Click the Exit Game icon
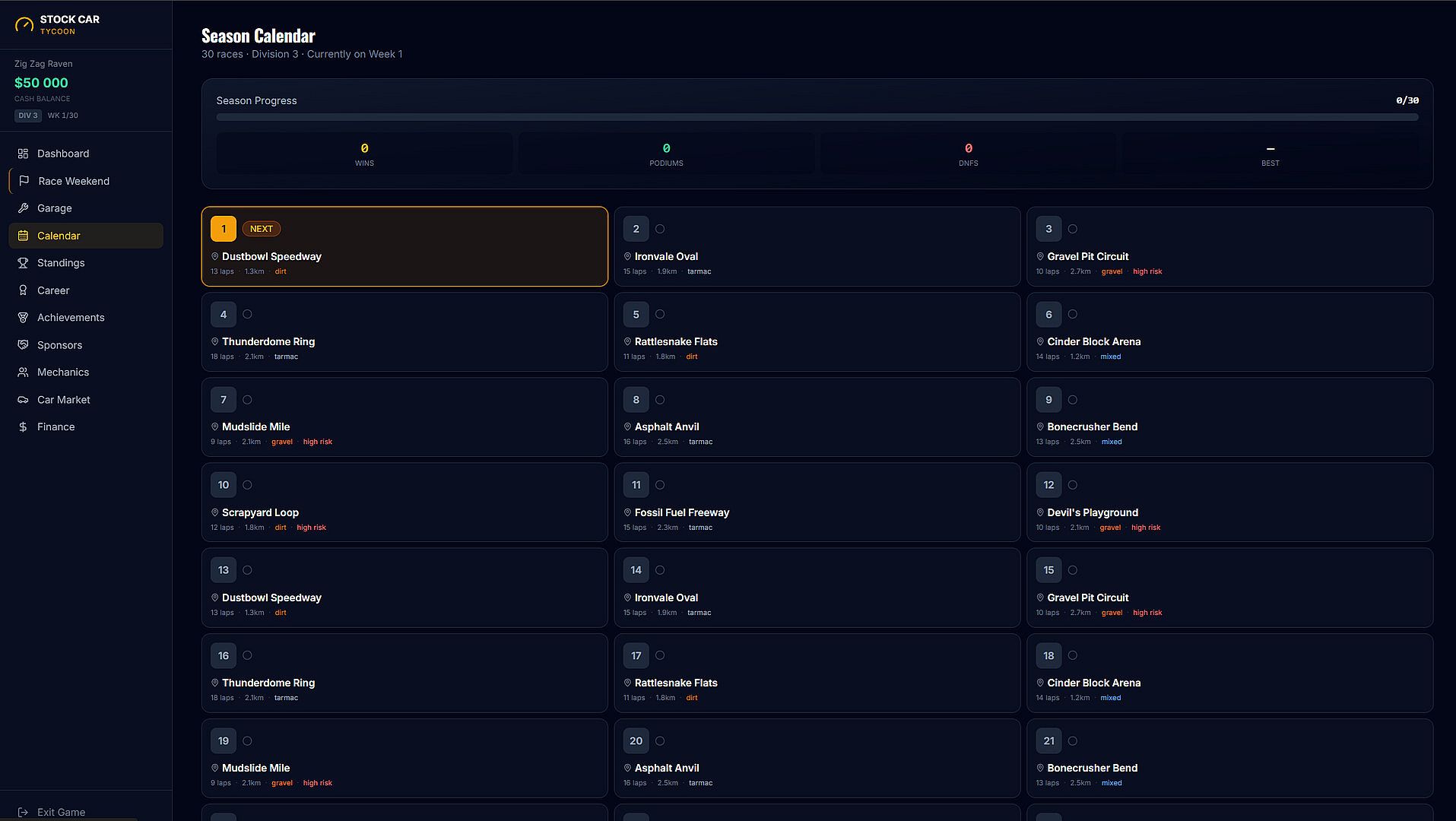Viewport: 1456px width, 821px height. click(23, 812)
